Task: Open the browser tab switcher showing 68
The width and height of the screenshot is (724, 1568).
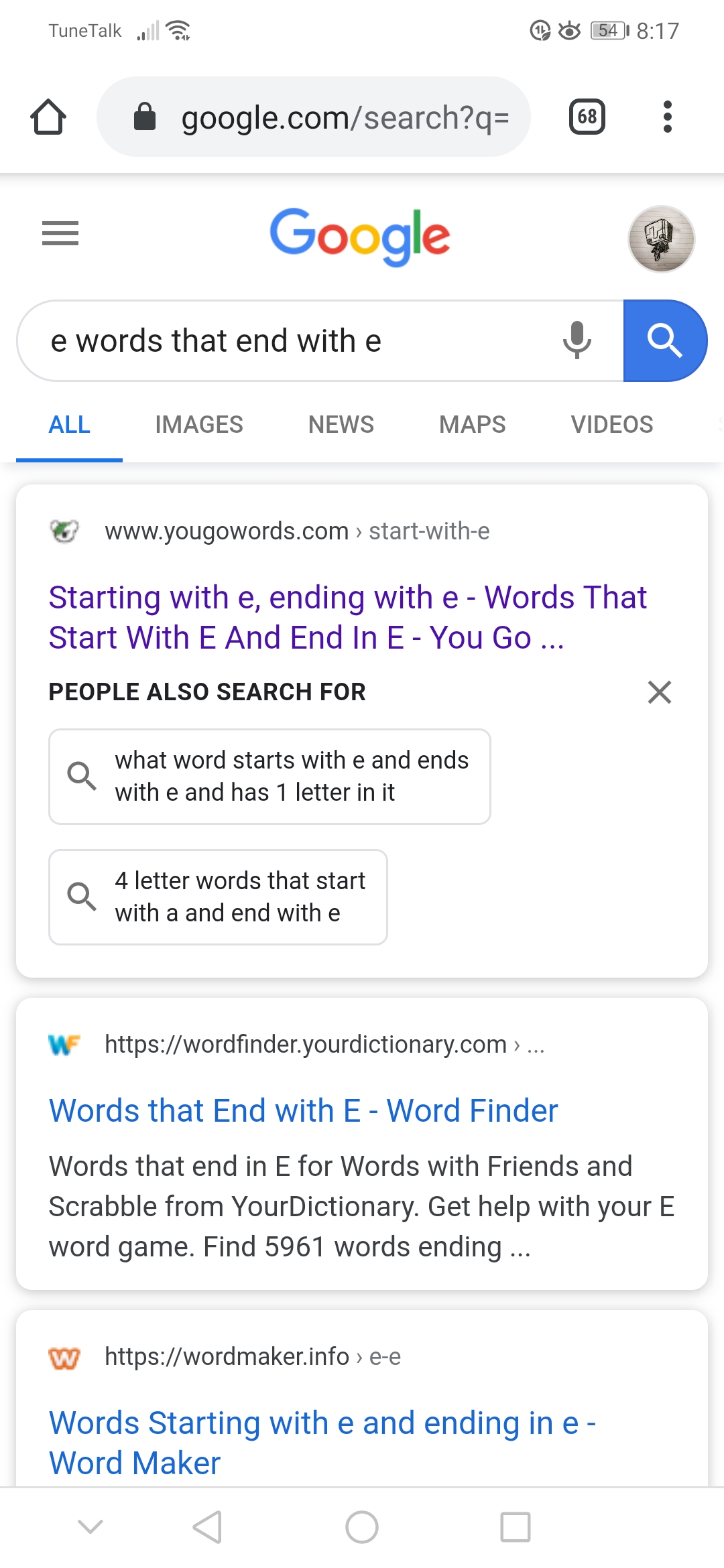Action: point(587,117)
